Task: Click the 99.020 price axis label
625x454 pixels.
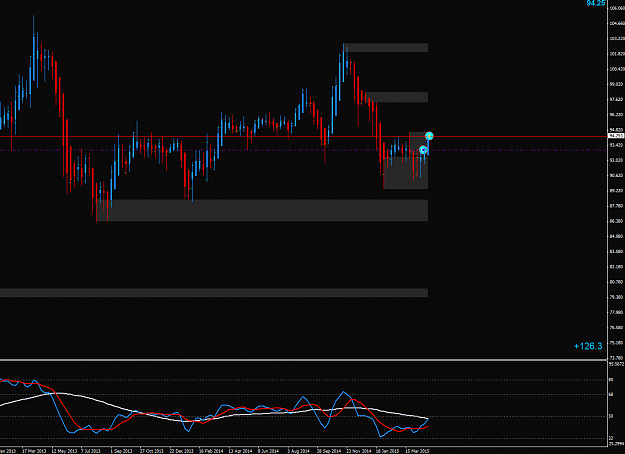Action: coord(616,84)
